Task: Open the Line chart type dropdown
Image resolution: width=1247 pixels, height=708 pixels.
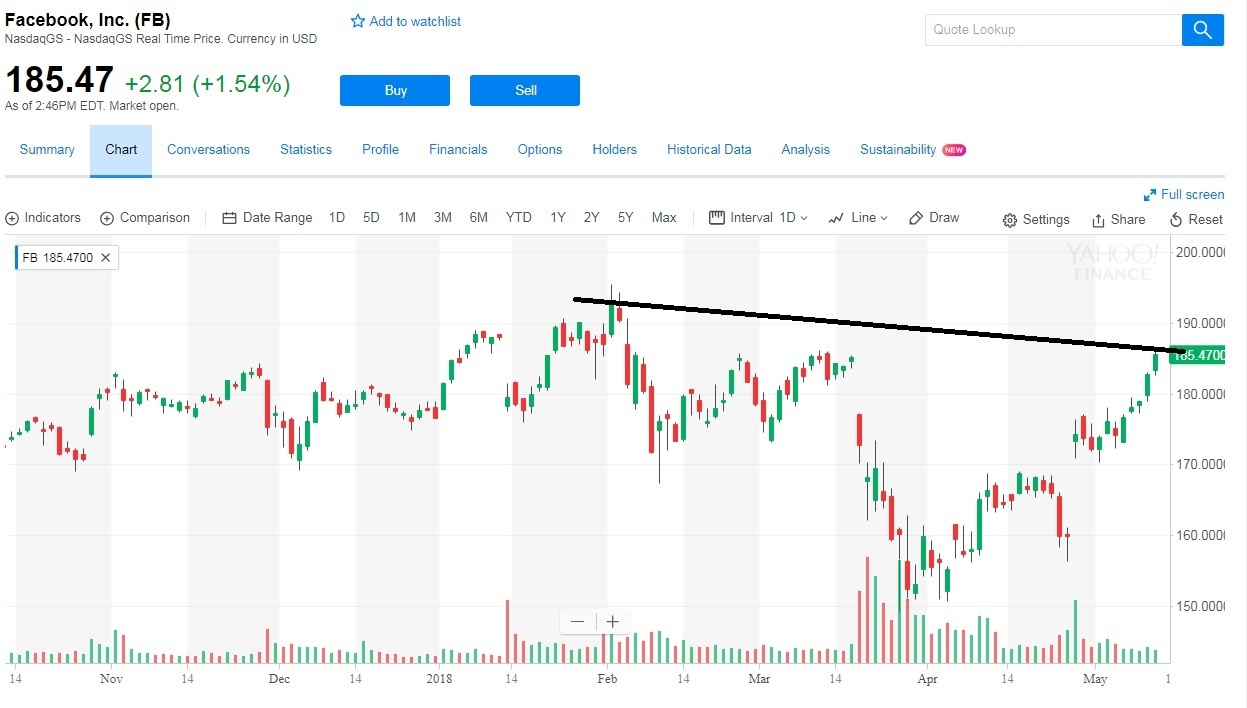Action: [857, 217]
